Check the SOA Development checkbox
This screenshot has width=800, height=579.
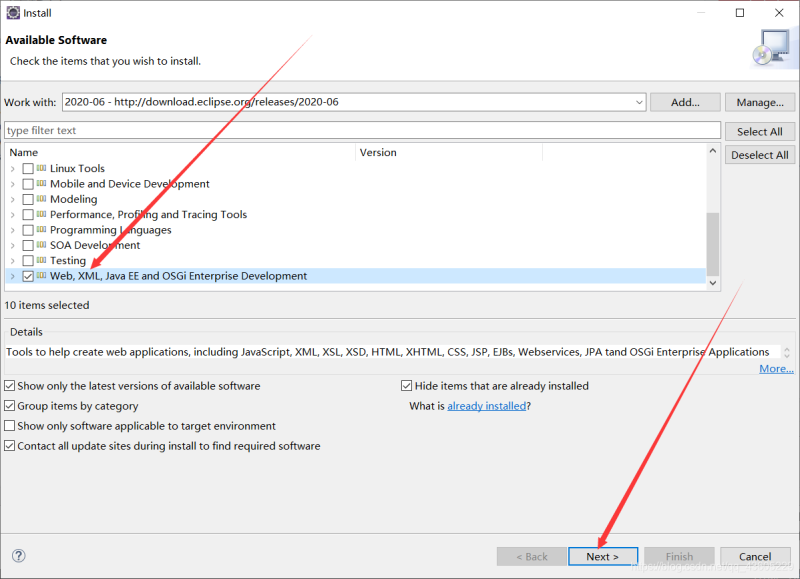[x=28, y=245]
